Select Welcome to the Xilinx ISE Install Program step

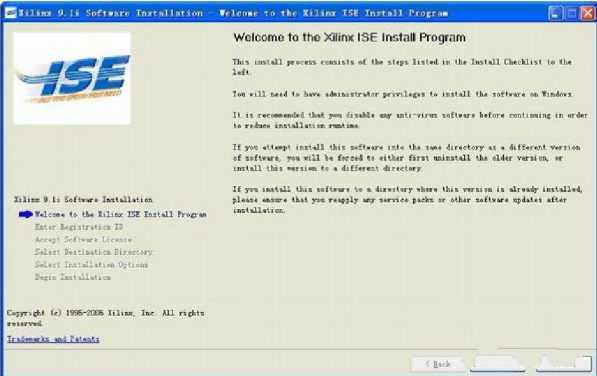coord(121,214)
